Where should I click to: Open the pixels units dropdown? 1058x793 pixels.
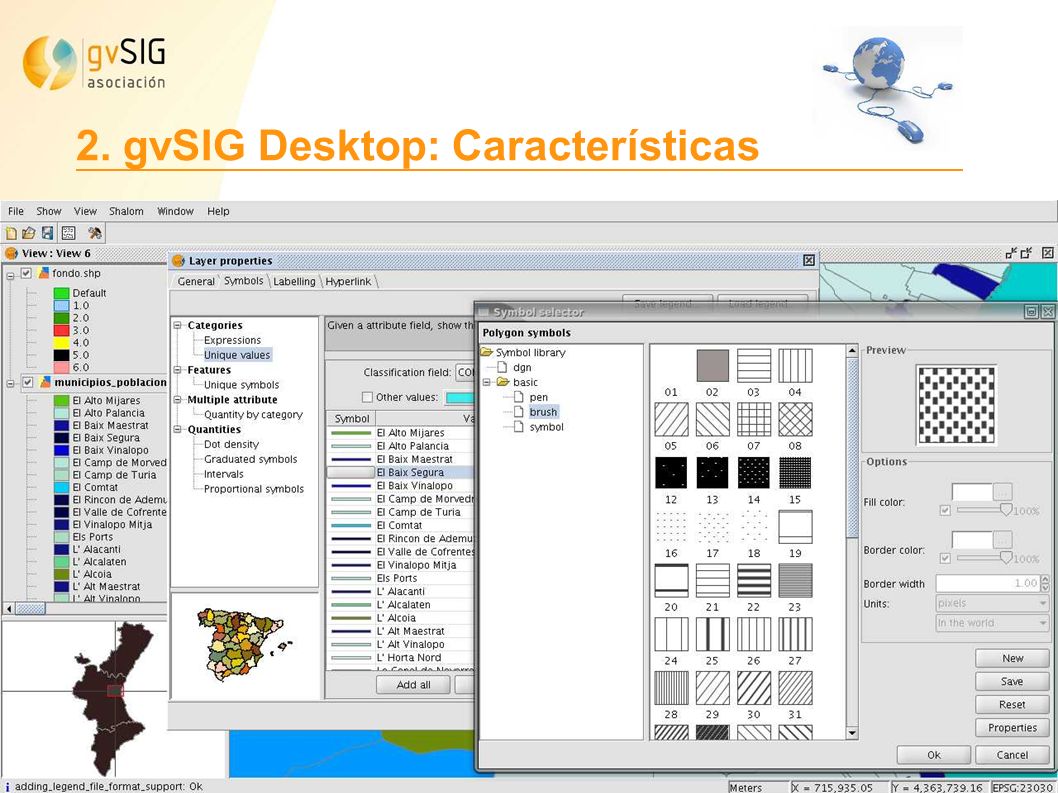pyautogui.click(x=991, y=603)
